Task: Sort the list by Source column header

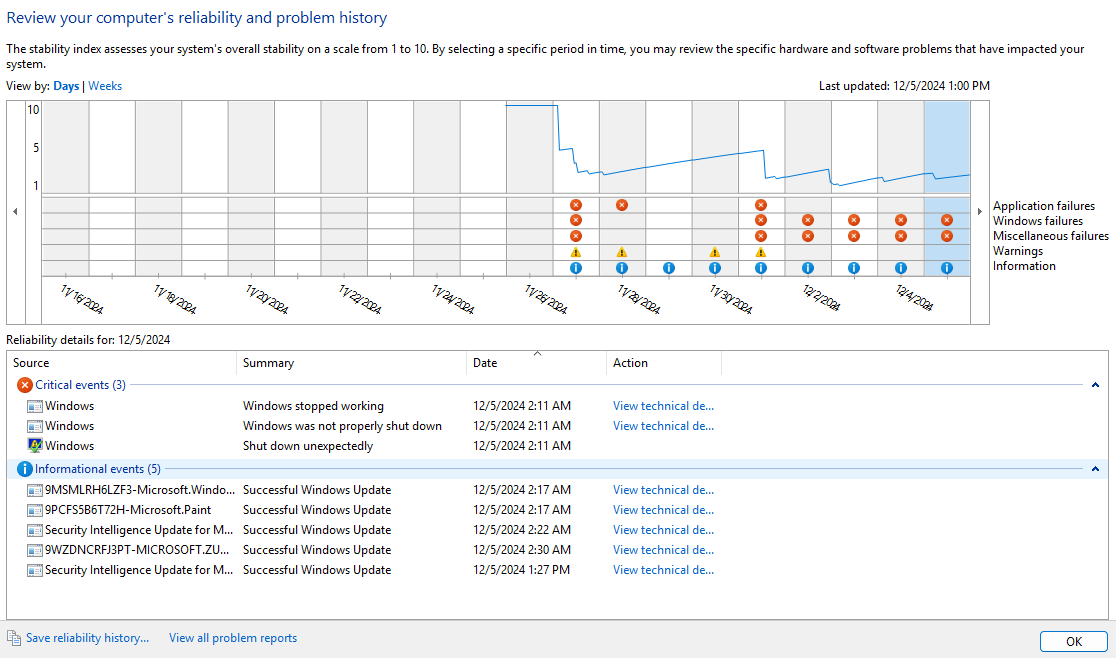Action: (x=122, y=363)
